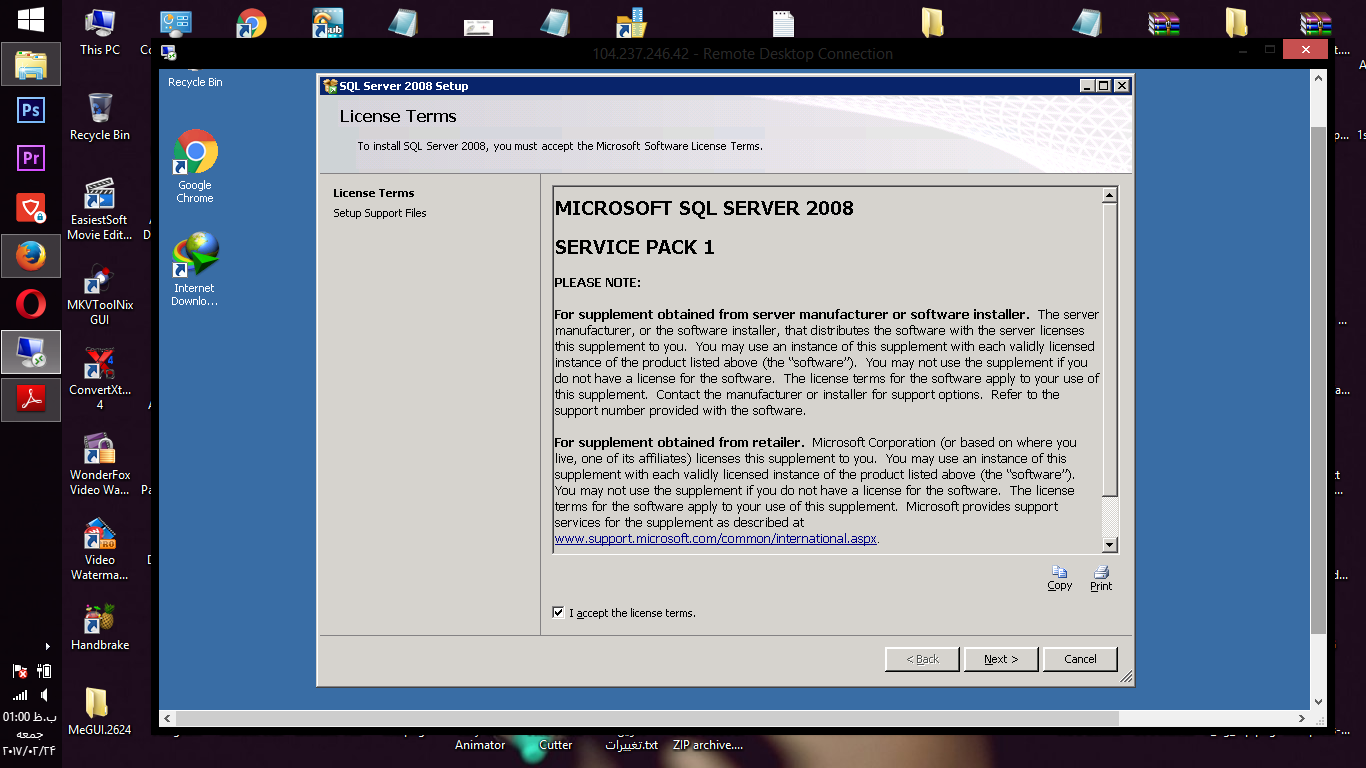Click the Remote Desktop Connection title-bar icon
Viewport: 1366px width, 768px height.
pos(168,53)
